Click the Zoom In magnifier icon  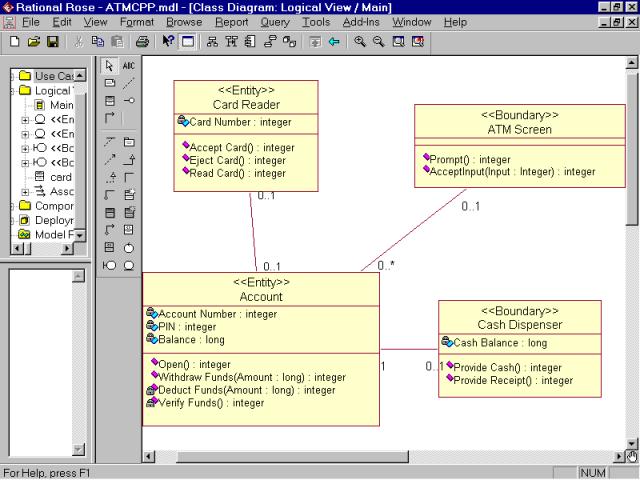tap(360, 42)
